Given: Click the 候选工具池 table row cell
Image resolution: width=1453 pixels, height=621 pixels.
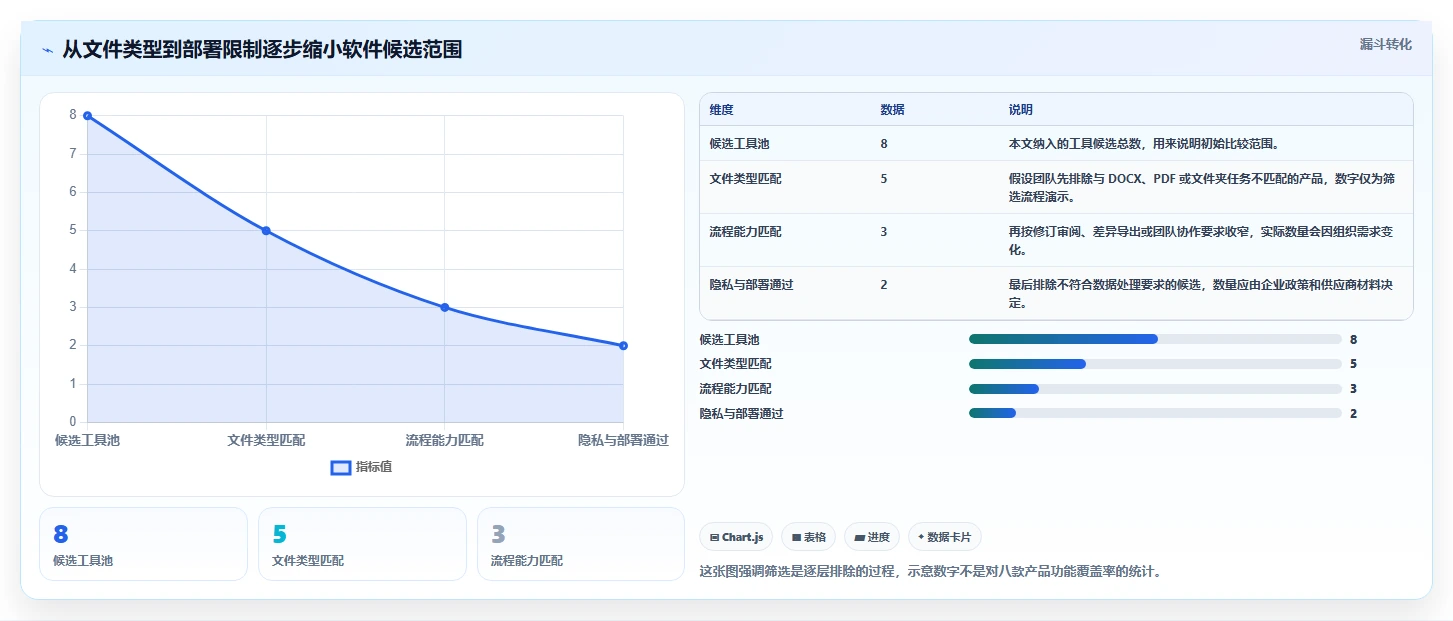Looking at the screenshot, I should pyautogui.click(x=740, y=144).
